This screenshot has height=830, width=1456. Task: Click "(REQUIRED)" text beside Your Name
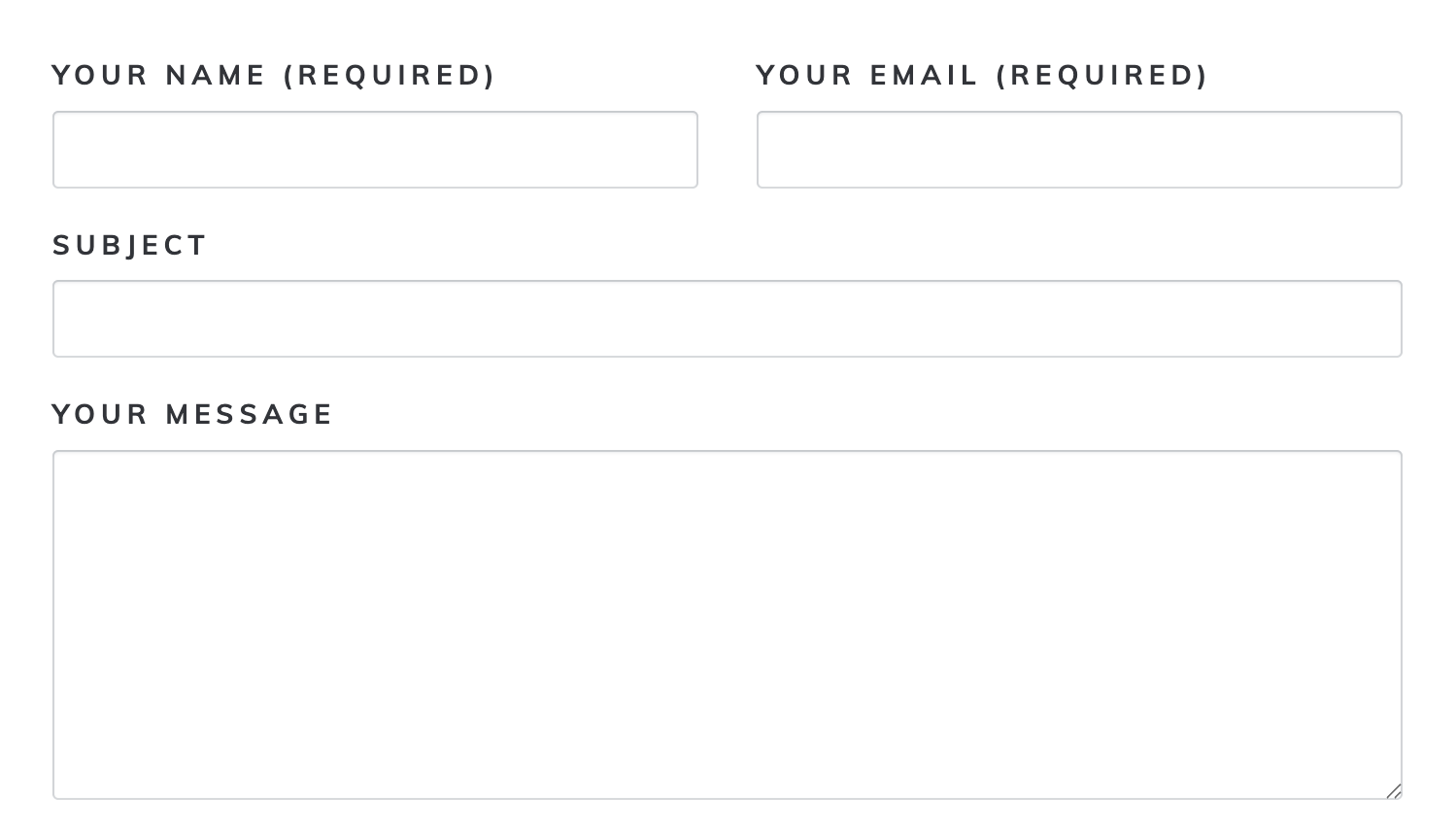(x=389, y=76)
